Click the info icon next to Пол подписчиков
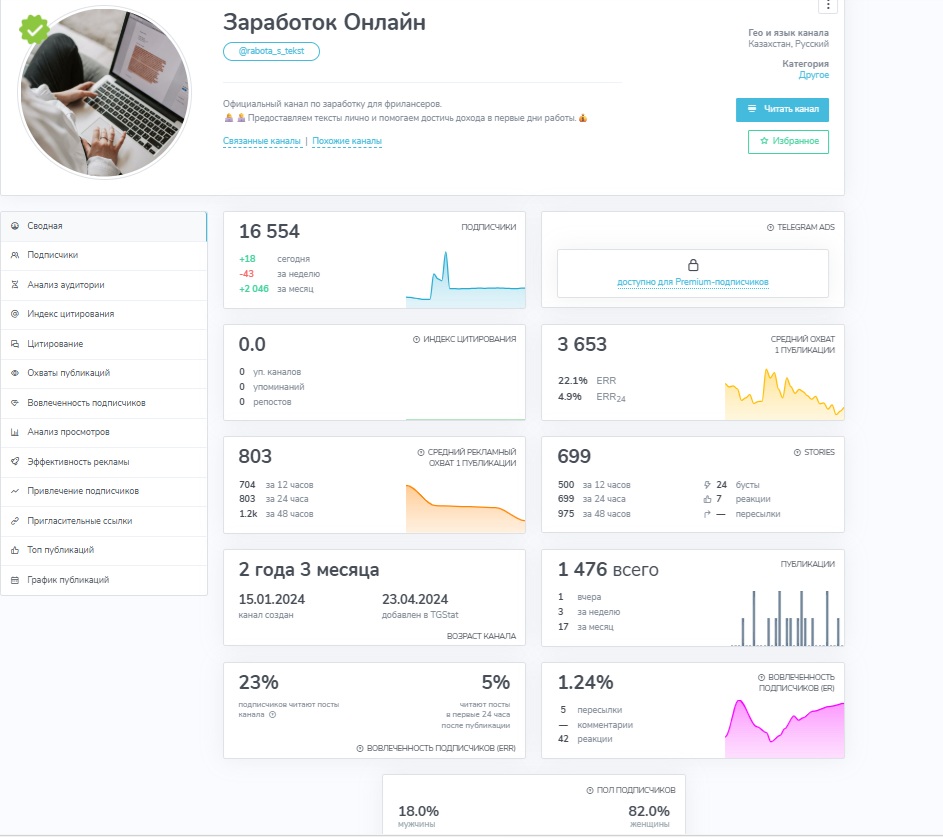Image resolution: width=943 pixels, height=839 pixels. pyautogui.click(x=590, y=790)
